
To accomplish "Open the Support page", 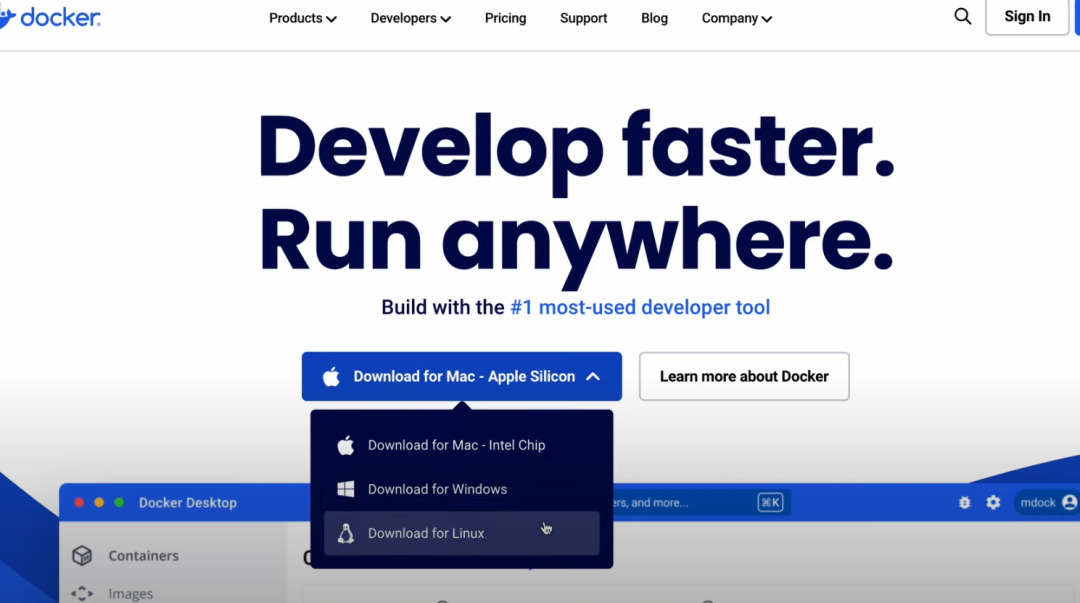I will pos(583,19).
